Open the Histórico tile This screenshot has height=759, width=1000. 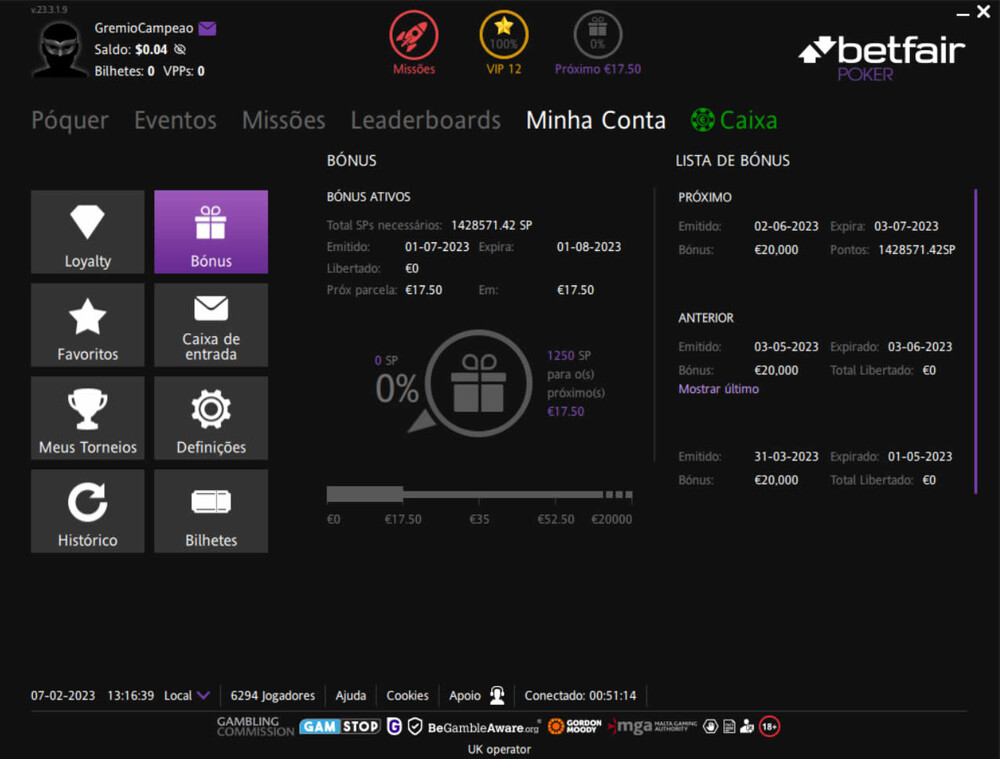point(88,510)
